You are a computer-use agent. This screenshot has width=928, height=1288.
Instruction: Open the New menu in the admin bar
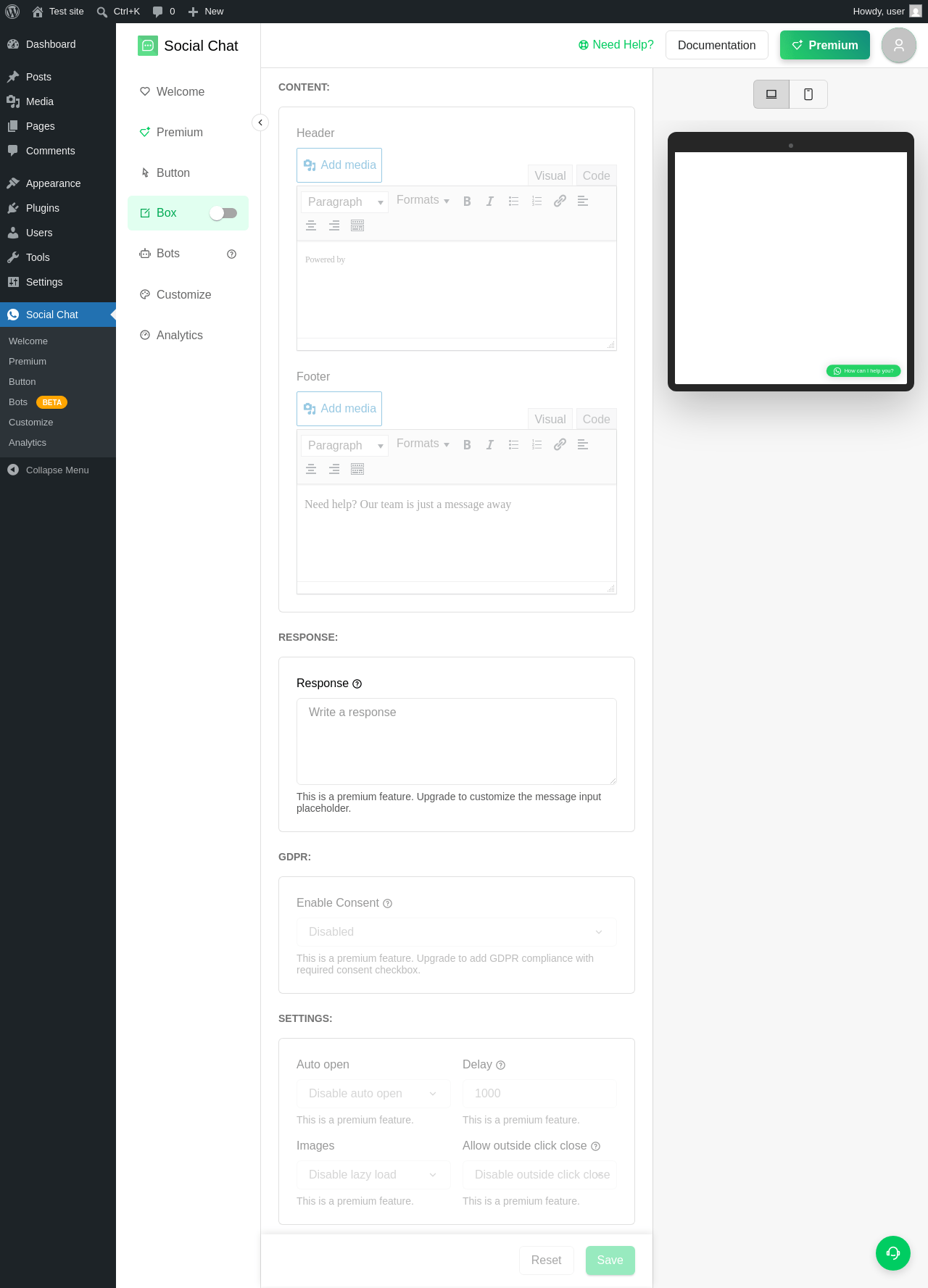[206, 12]
